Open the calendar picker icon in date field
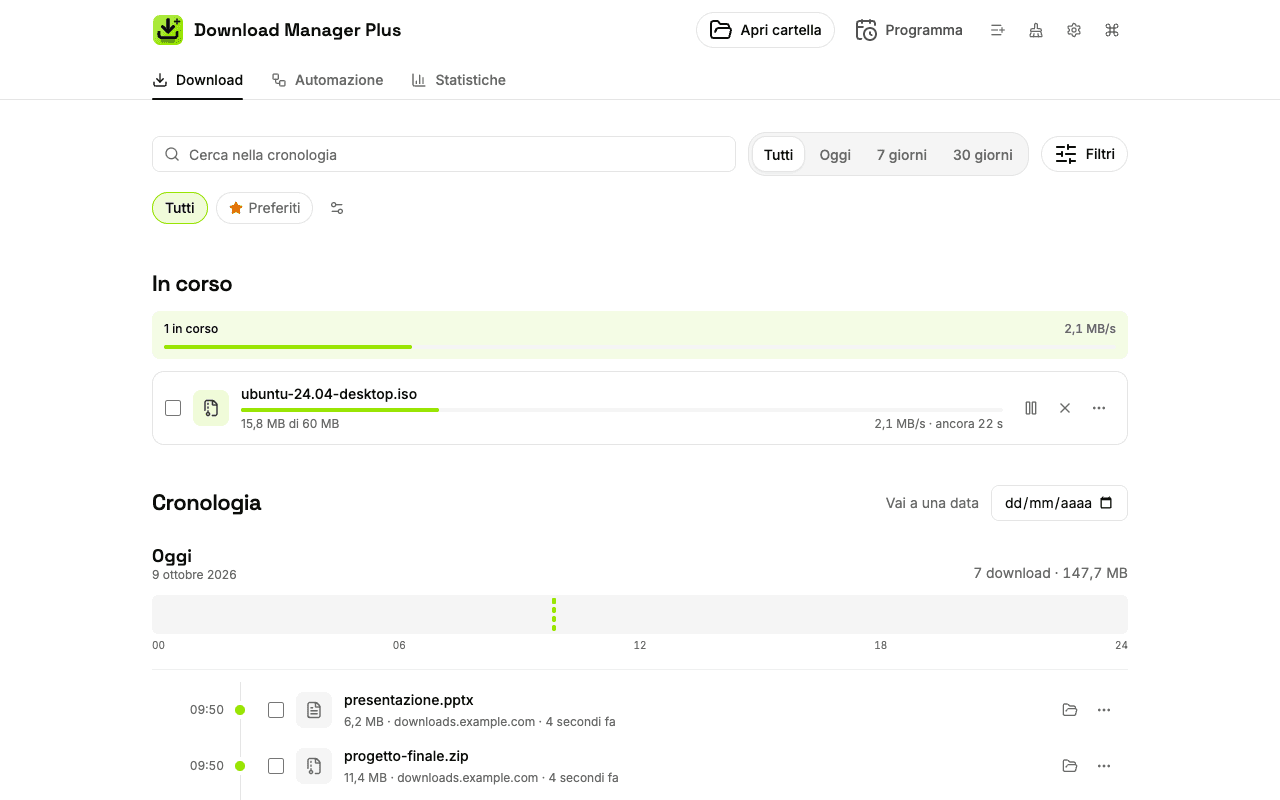Screen dimensions: 1280x800 click(1106, 503)
